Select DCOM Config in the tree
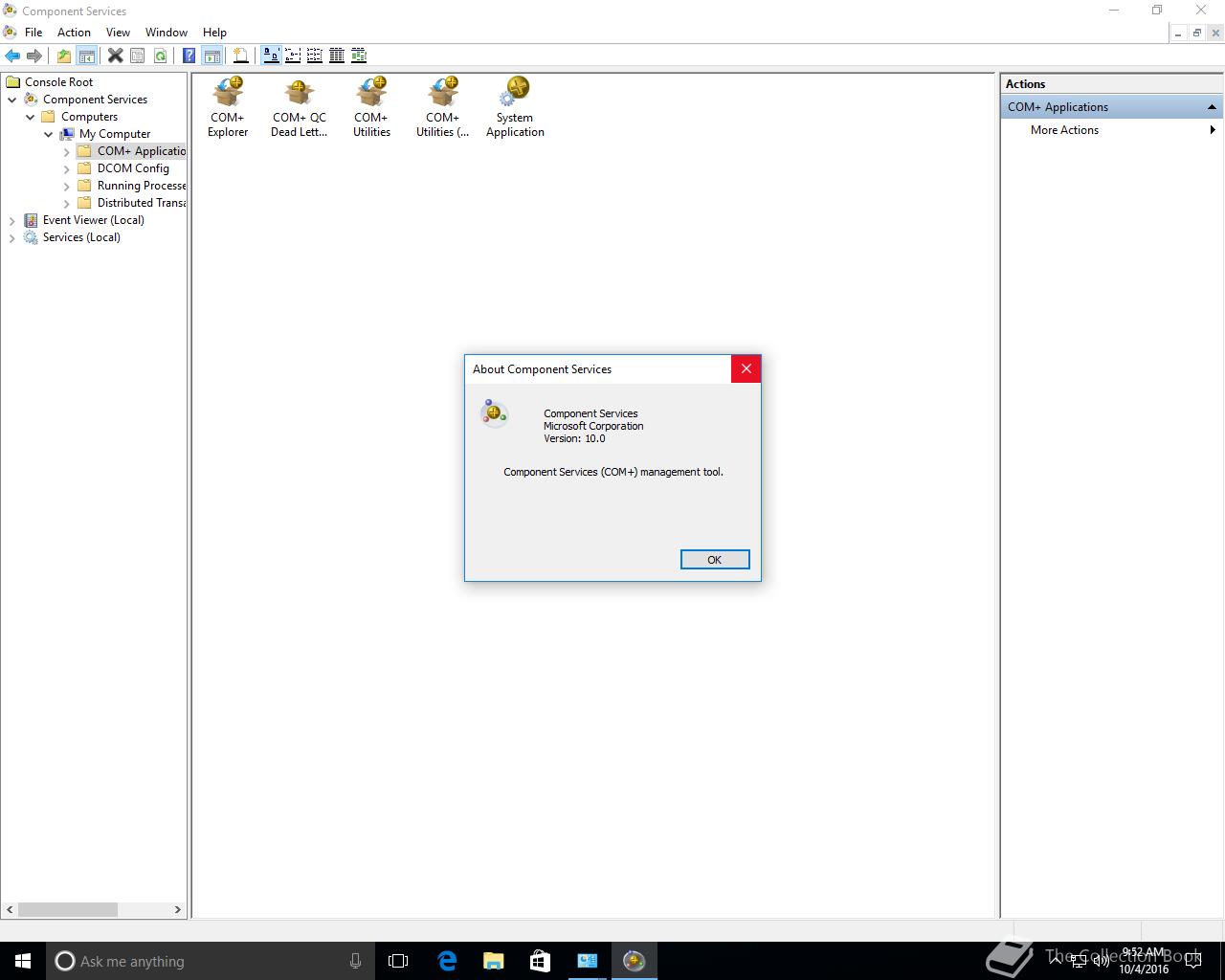The image size is (1225, 980). tap(133, 168)
